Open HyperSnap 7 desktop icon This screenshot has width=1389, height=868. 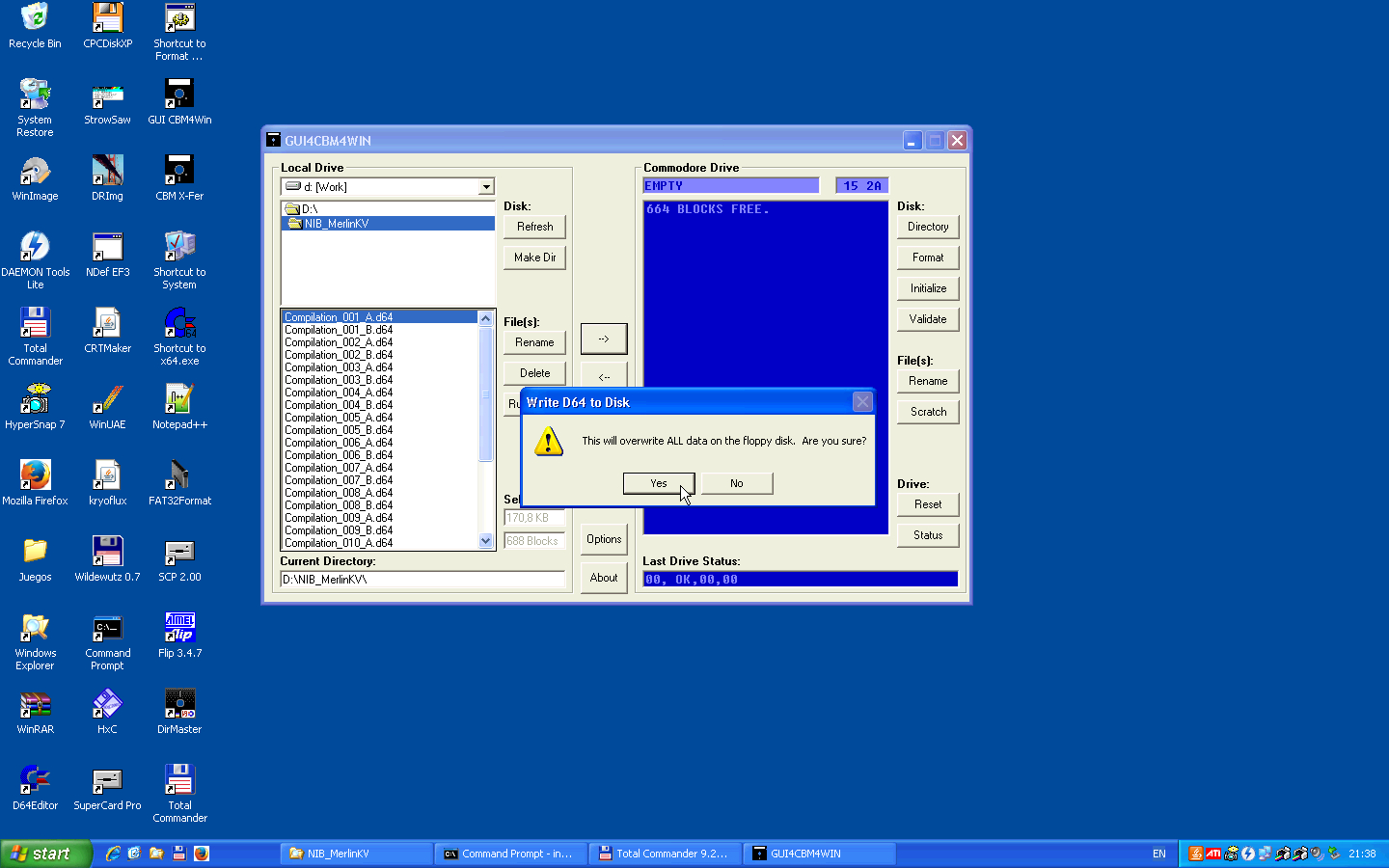point(35,407)
